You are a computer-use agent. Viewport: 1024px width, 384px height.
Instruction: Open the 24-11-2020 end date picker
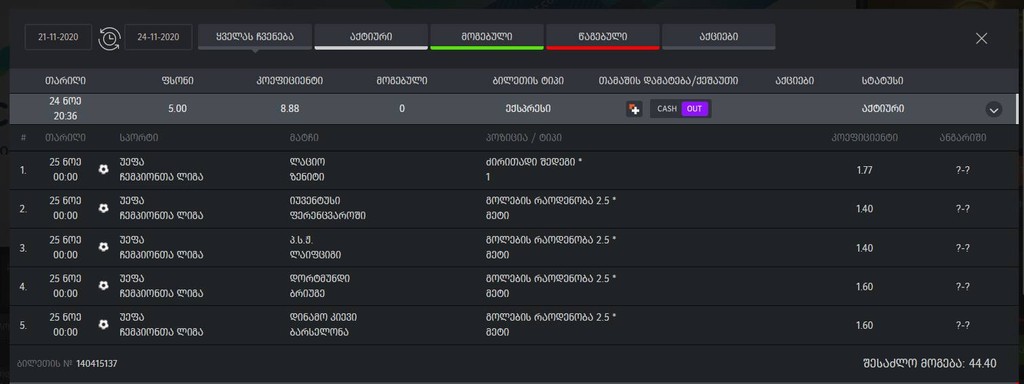point(159,37)
